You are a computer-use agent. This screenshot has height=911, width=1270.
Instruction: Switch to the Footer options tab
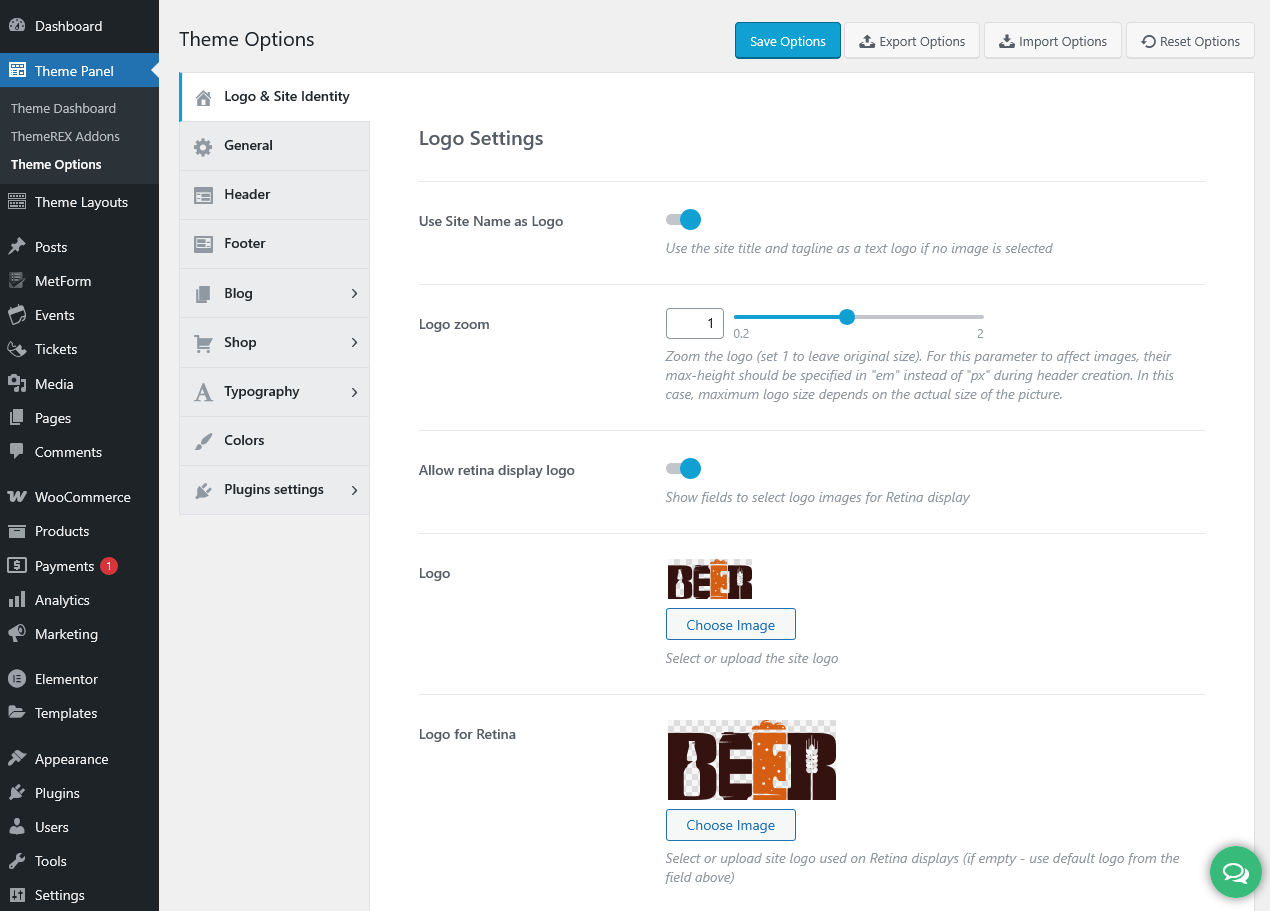[x=245, y=244]
